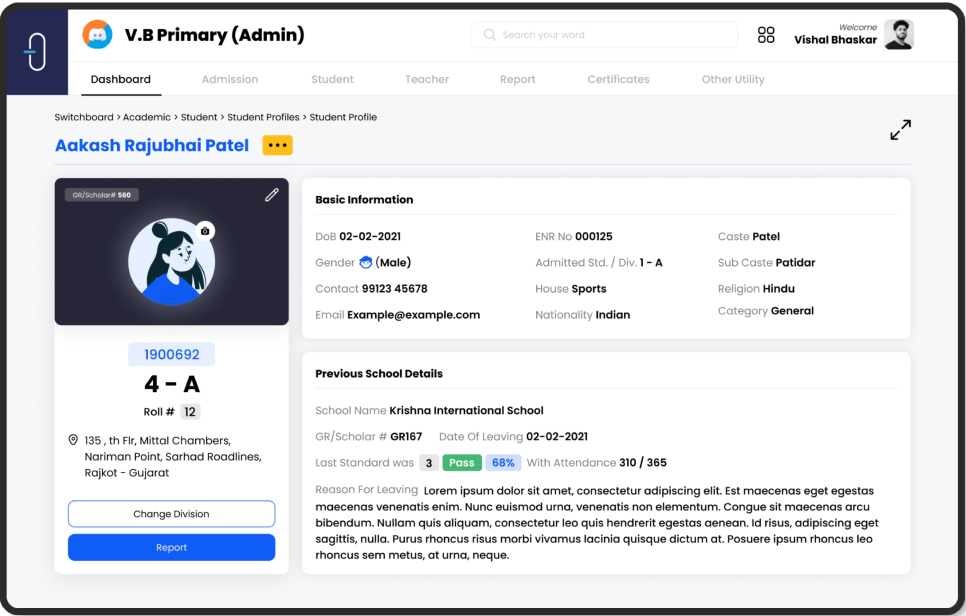Click the expand fullscreen arrows icon

pyautogui.click(x=900, y=130)
